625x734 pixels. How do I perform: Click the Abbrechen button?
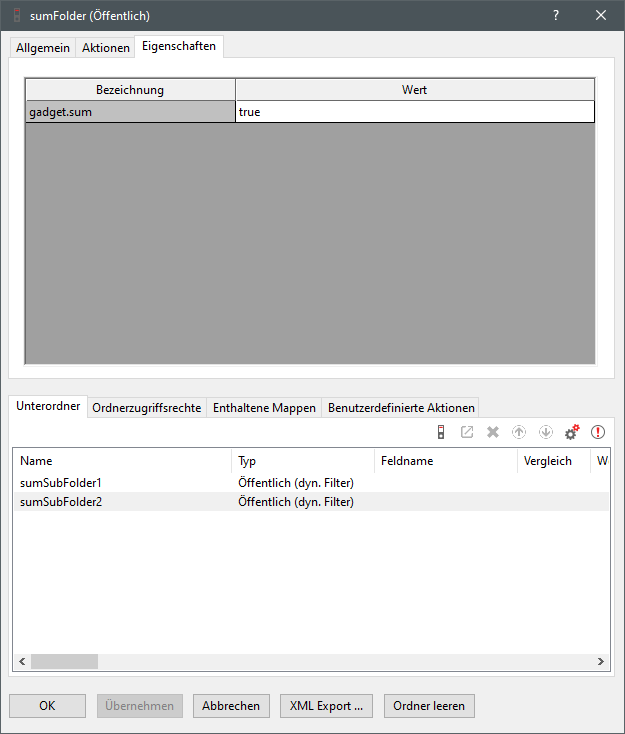pyautogui.click(x=231, y=705)
